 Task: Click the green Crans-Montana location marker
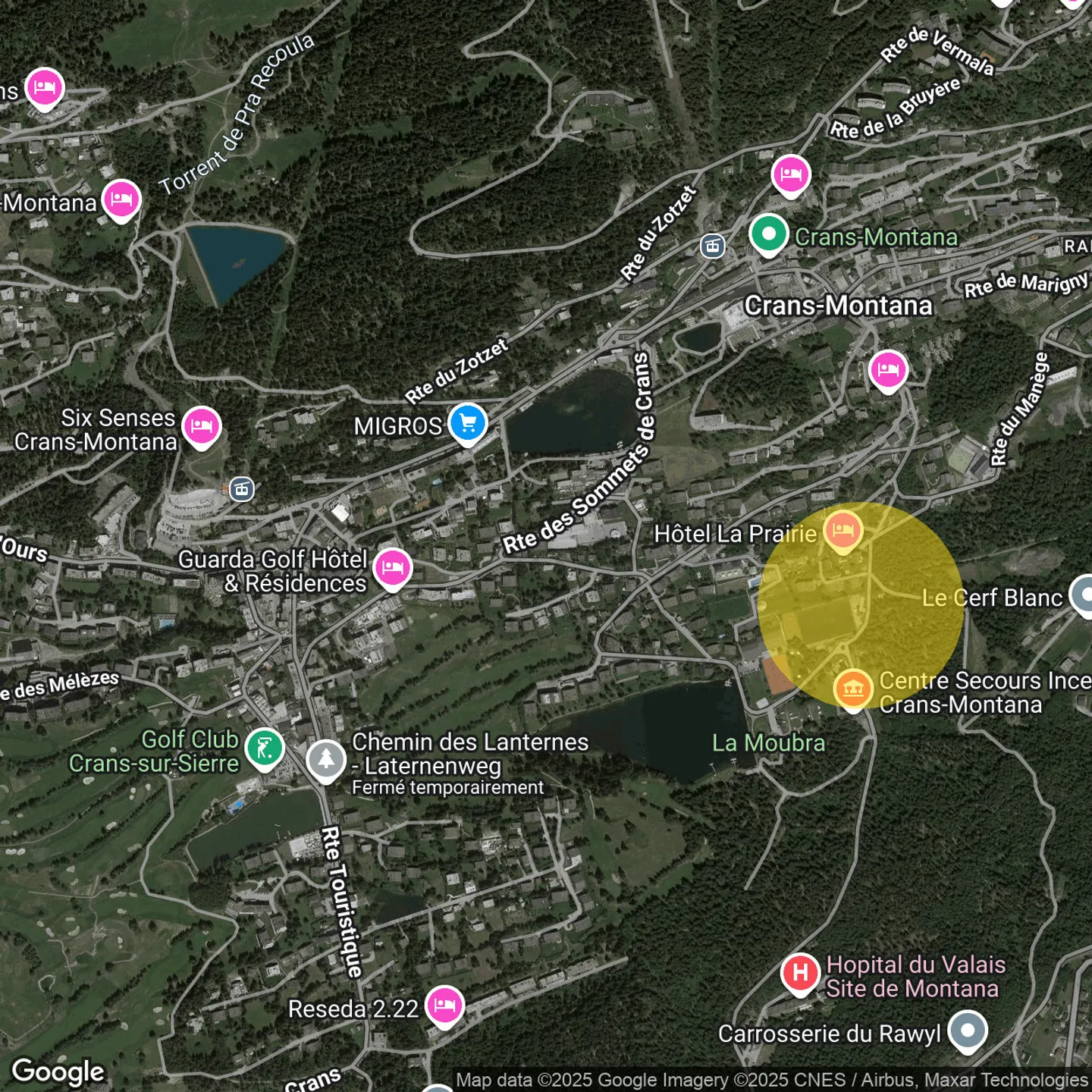[x=768, y=234]
